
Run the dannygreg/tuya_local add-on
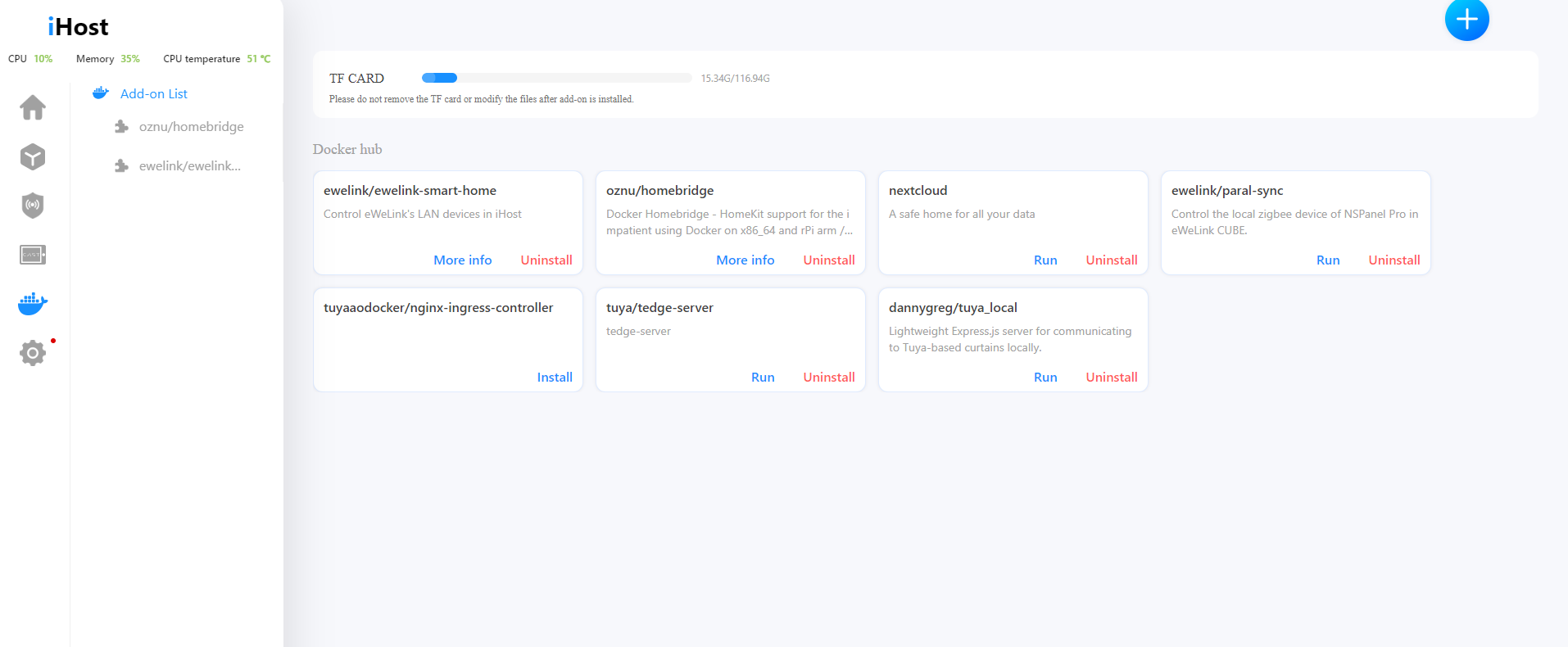click(x=1045, y=377)
